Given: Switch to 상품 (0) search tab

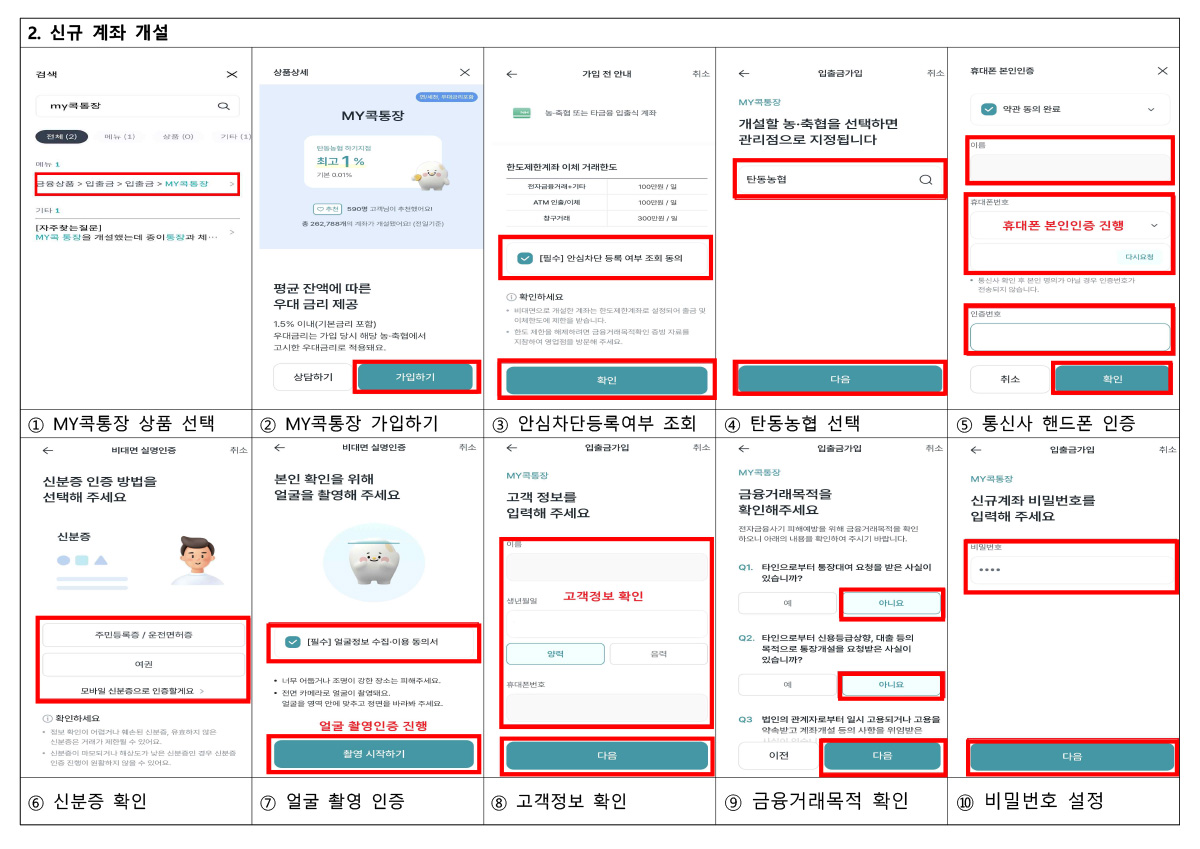Looking at the screenshot, I should (177, 136).
